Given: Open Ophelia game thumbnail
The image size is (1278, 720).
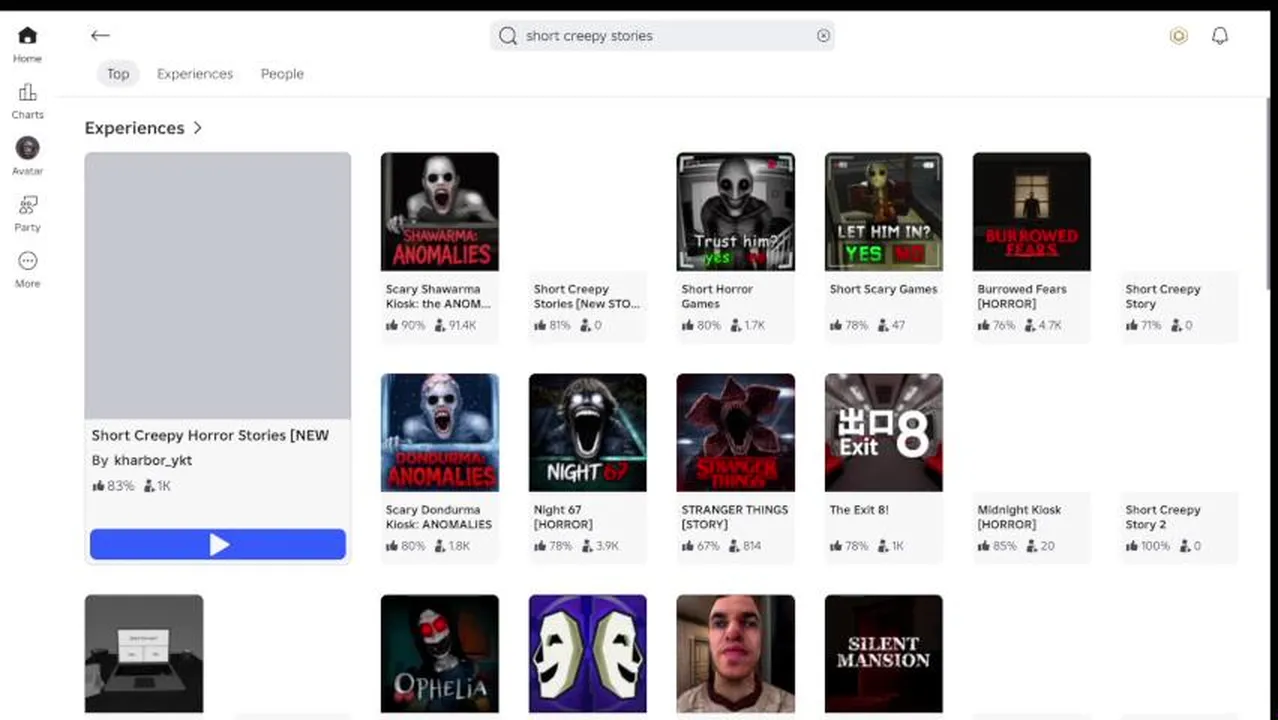Looking at the screenshot, I should click(440, 654).
